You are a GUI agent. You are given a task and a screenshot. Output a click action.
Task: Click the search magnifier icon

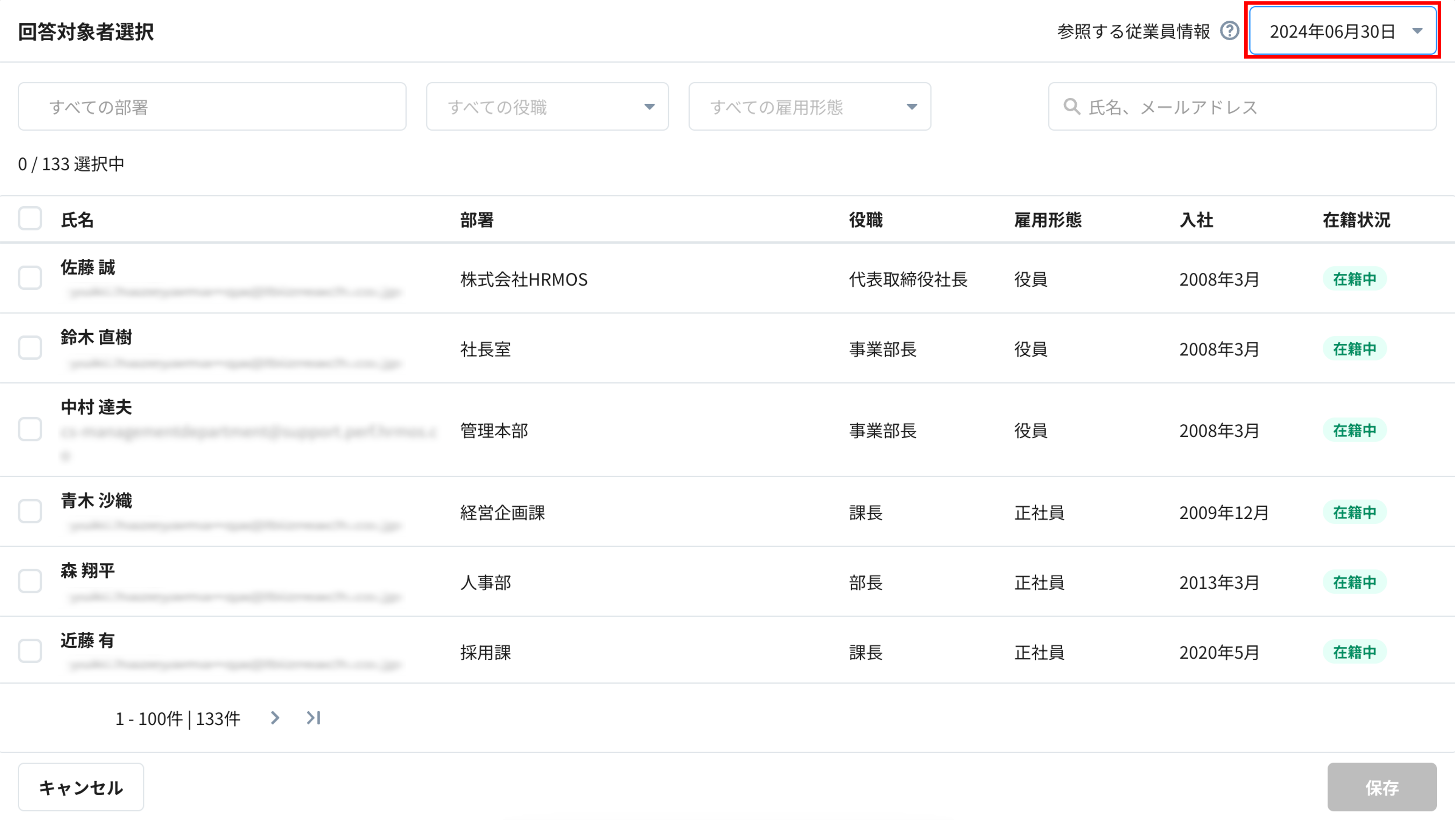click(x=1072, y=106)
